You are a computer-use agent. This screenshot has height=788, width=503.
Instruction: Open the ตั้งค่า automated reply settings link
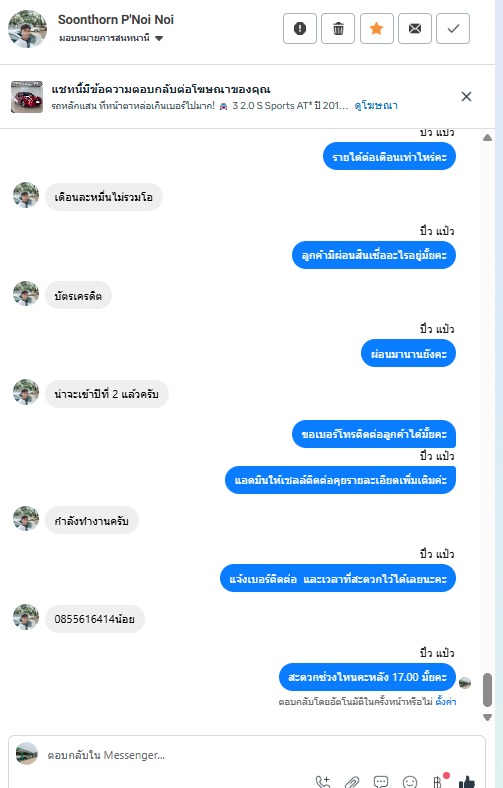(446, 702)
